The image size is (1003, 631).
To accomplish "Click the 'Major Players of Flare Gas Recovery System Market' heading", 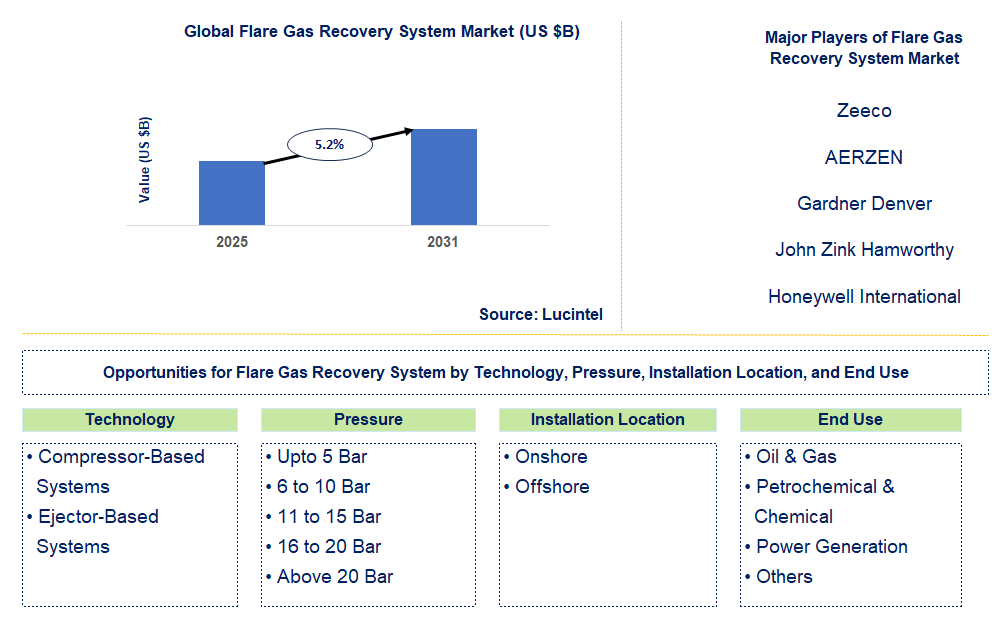I will 864,48.
